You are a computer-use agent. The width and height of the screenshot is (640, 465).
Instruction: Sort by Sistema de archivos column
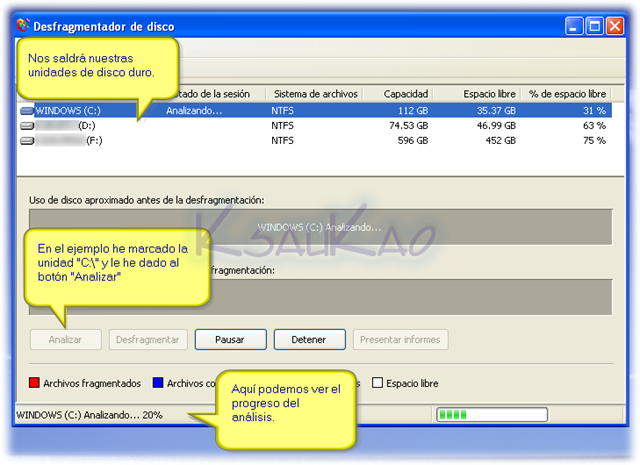point(315,94)
